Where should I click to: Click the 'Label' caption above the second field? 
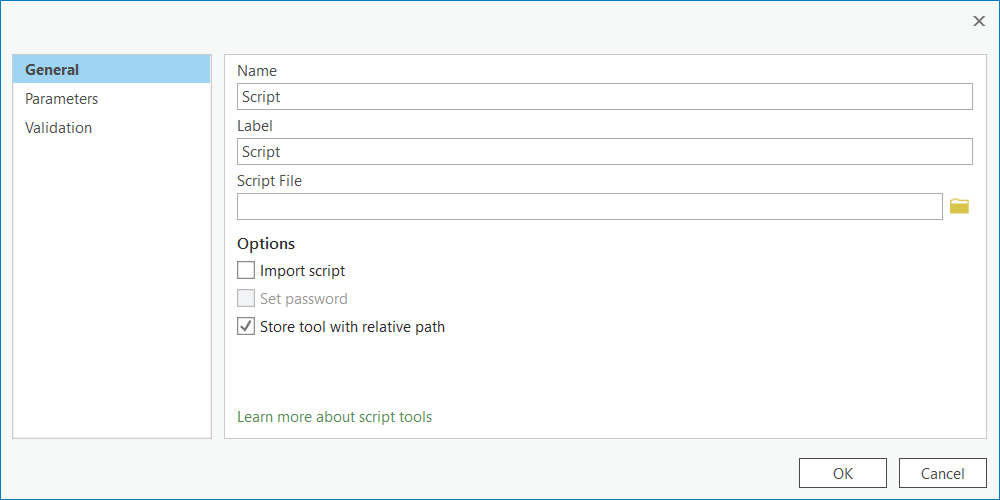coord(255,126)
